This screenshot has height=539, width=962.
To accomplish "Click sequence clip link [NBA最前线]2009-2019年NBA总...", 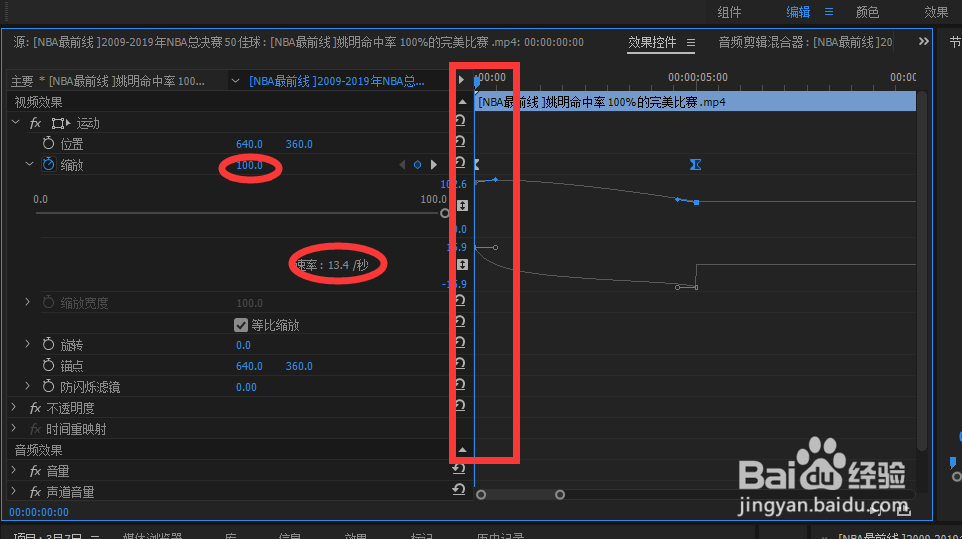I will point(337,81).
